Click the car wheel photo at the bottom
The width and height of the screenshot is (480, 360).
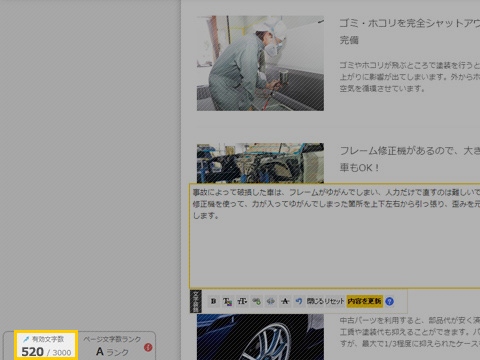[260, 337]
